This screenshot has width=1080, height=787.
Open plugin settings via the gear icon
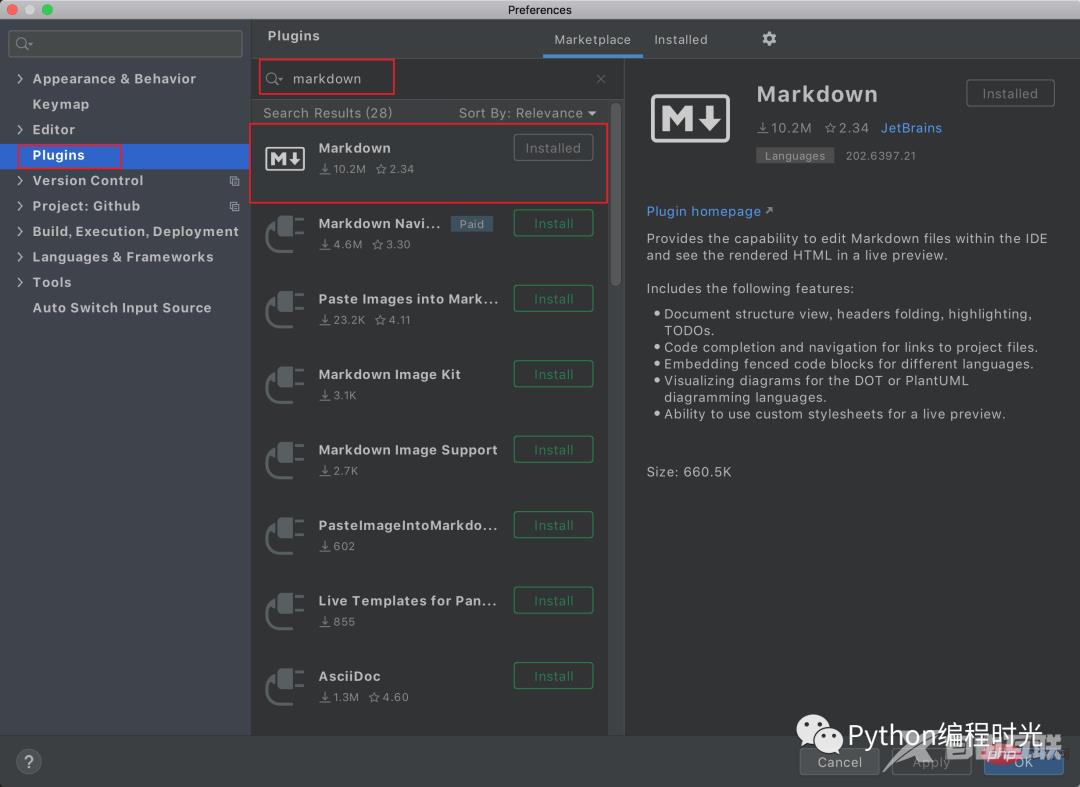(x=768, y=39)
